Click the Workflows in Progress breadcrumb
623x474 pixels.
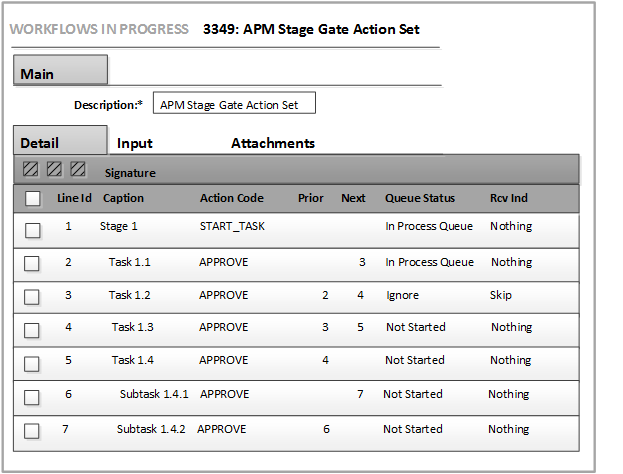click(99, 29)
